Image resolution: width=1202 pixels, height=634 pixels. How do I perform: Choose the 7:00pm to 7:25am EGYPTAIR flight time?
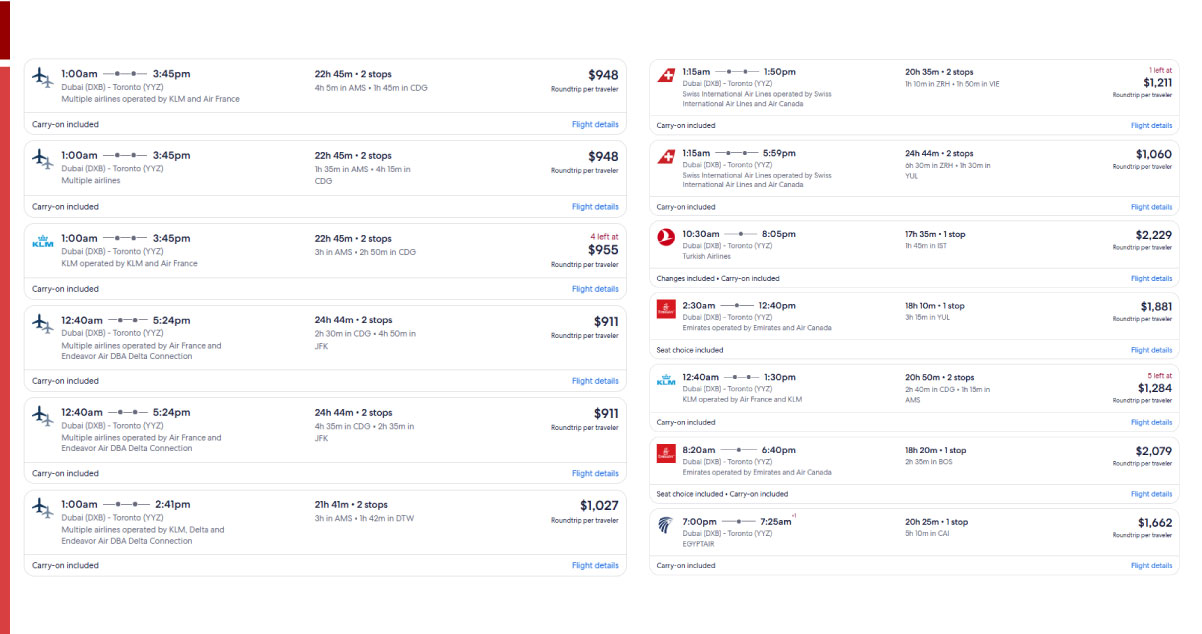[738, 522]
